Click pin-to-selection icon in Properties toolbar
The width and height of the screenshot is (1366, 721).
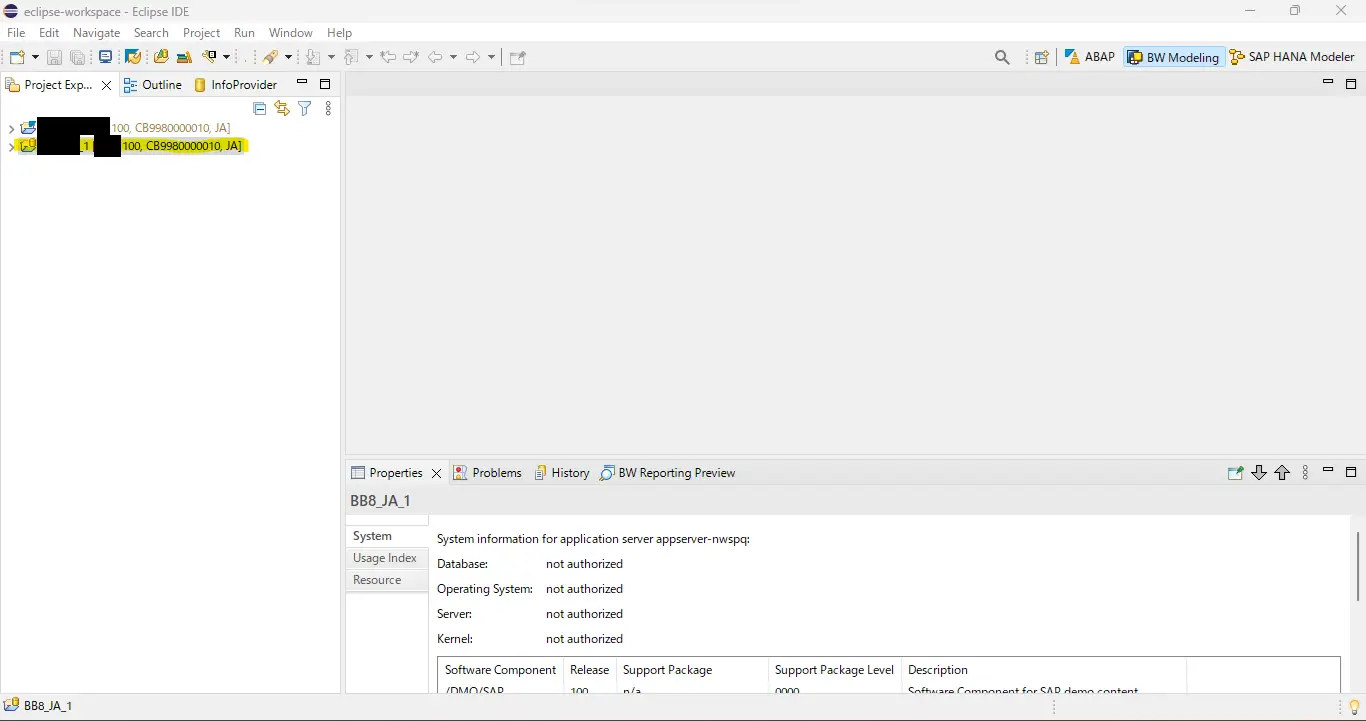coord(1235,473)
